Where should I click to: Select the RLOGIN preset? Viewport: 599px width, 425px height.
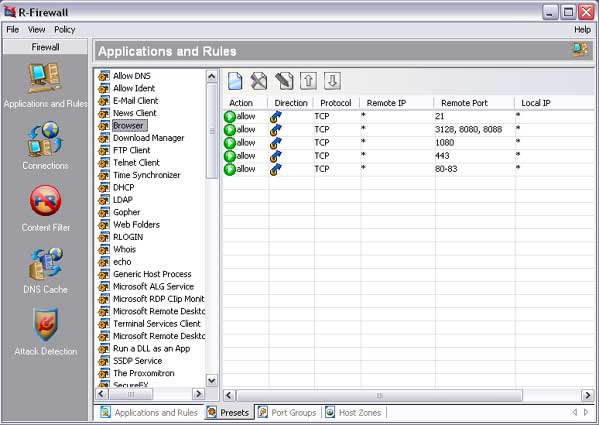pos(128,237)
